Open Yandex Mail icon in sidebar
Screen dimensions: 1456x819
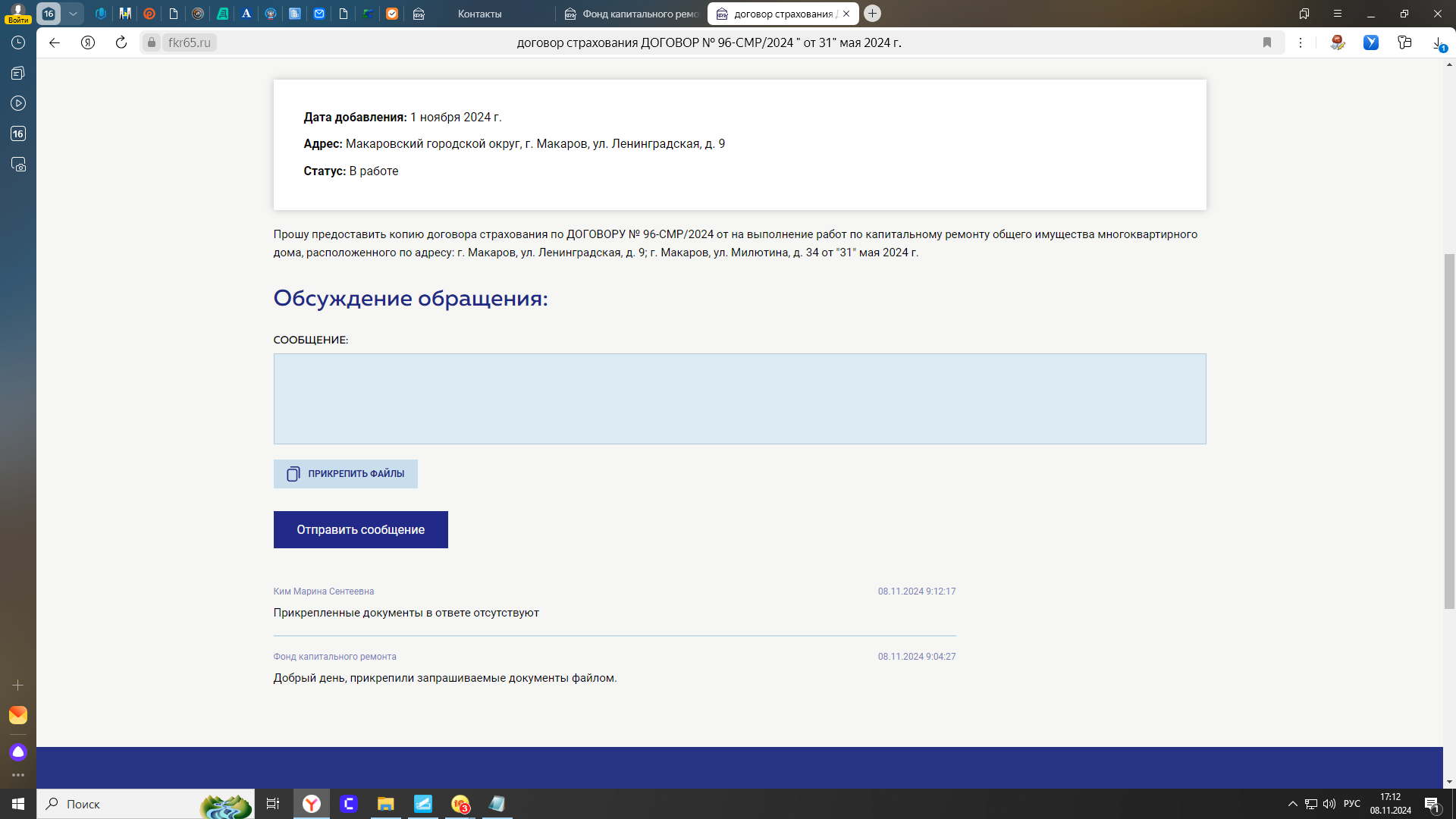click(18, 715)
